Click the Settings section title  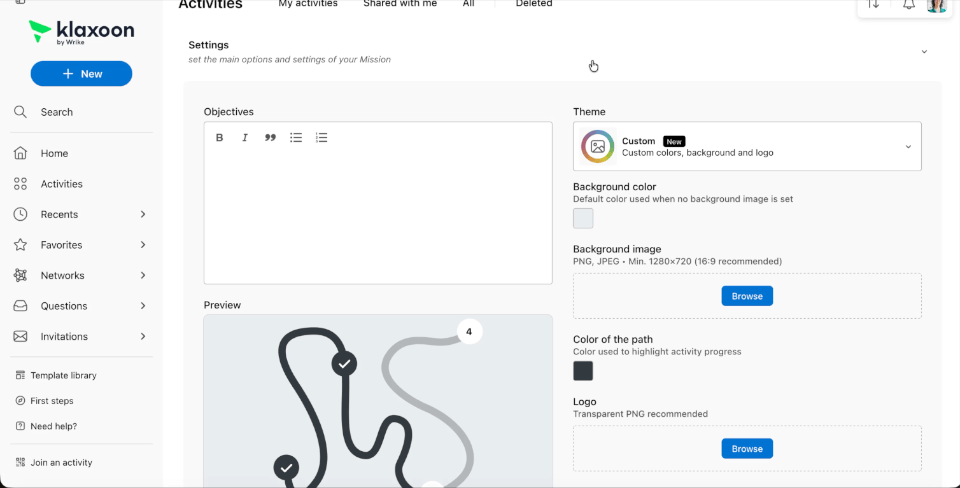[x=209, y=45]
